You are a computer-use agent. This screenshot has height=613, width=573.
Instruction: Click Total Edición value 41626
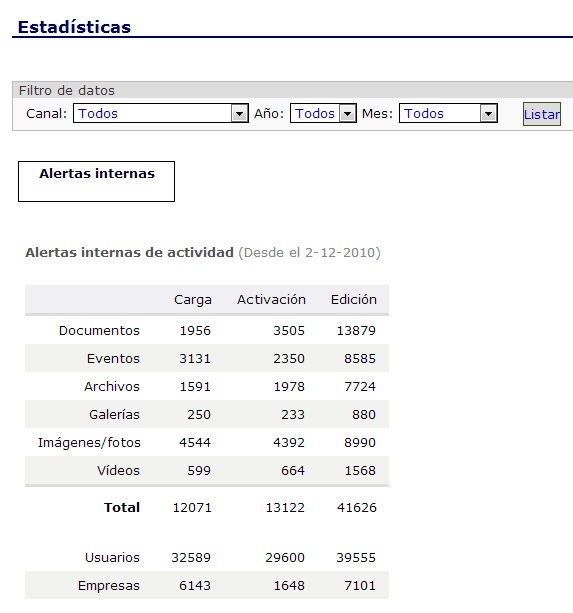(x=357, y=507)
